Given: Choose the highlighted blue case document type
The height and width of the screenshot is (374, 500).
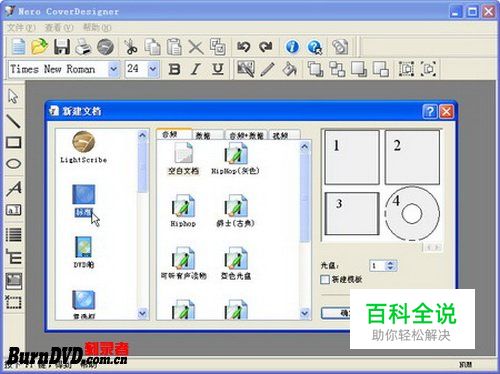Looking at the screenshot, I should pyautogui.click(x=84, y=201).
